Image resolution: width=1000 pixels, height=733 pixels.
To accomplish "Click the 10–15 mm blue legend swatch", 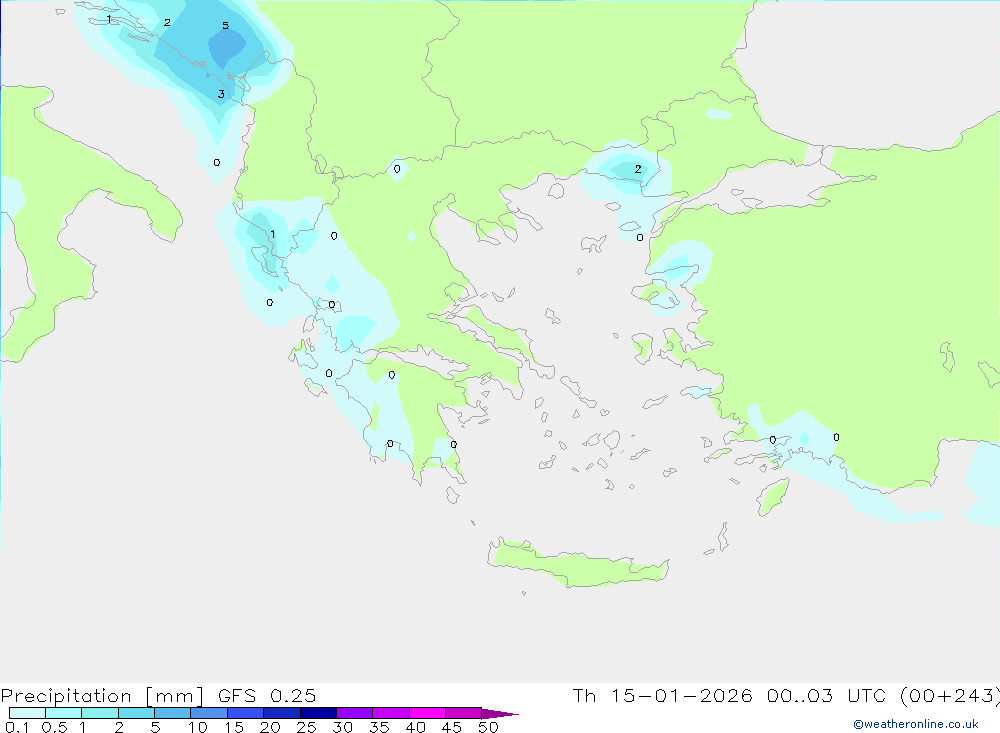I will (x=209, y=713).
